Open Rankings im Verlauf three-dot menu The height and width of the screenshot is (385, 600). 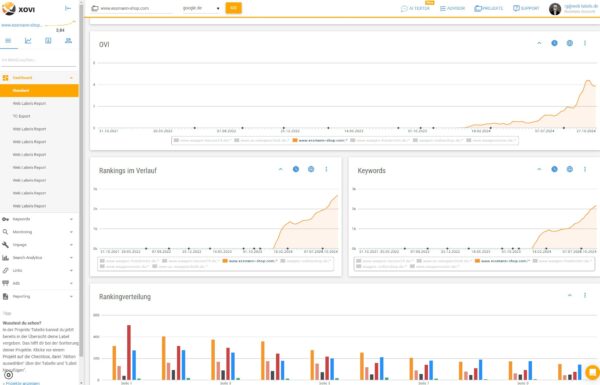click(x=326, y=169)
